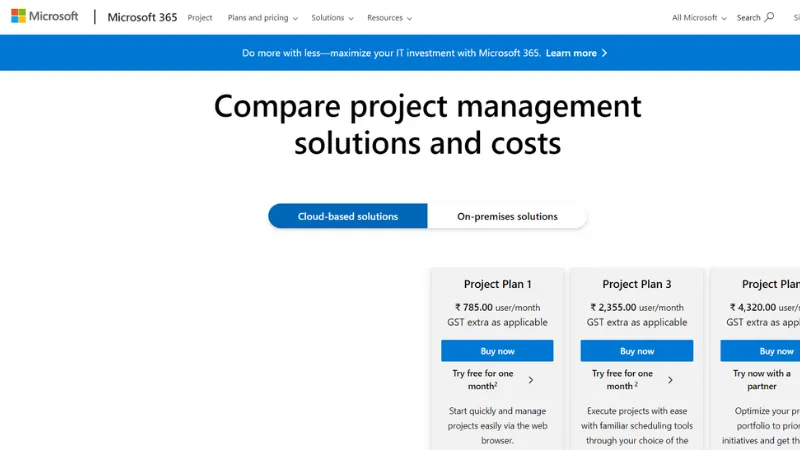Expand the Plans and pricing menu
Screen dimensions: 800x450
click(x=263, y=18)
